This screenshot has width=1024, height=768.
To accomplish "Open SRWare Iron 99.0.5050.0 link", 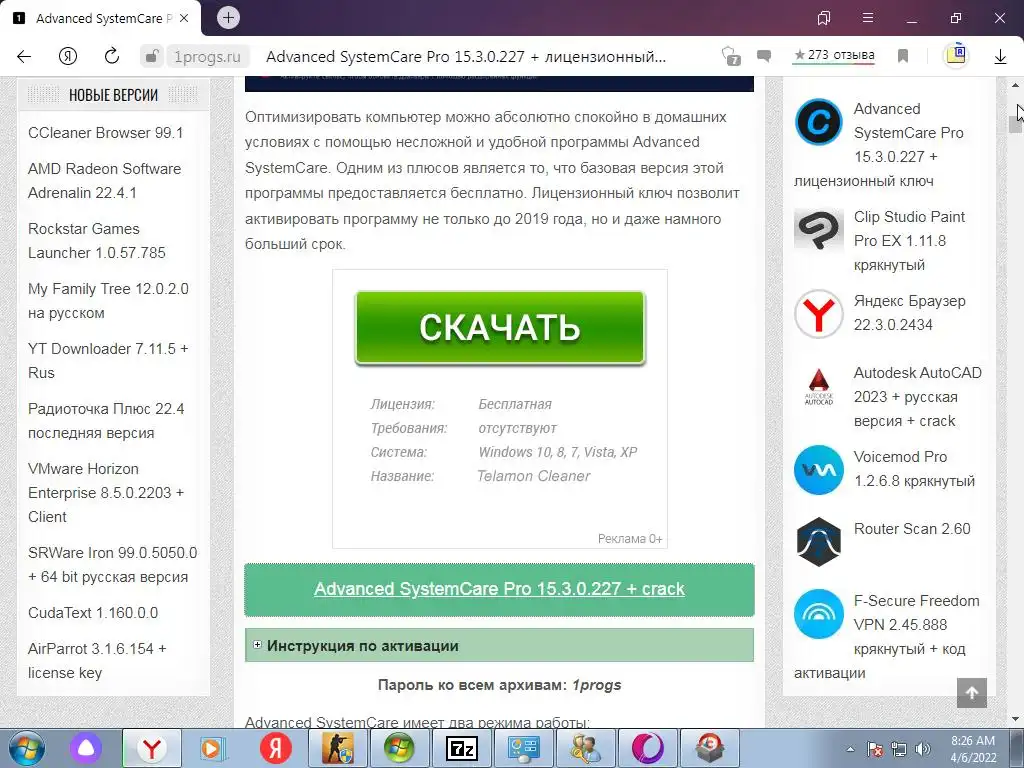I will [x=112, y=564].
